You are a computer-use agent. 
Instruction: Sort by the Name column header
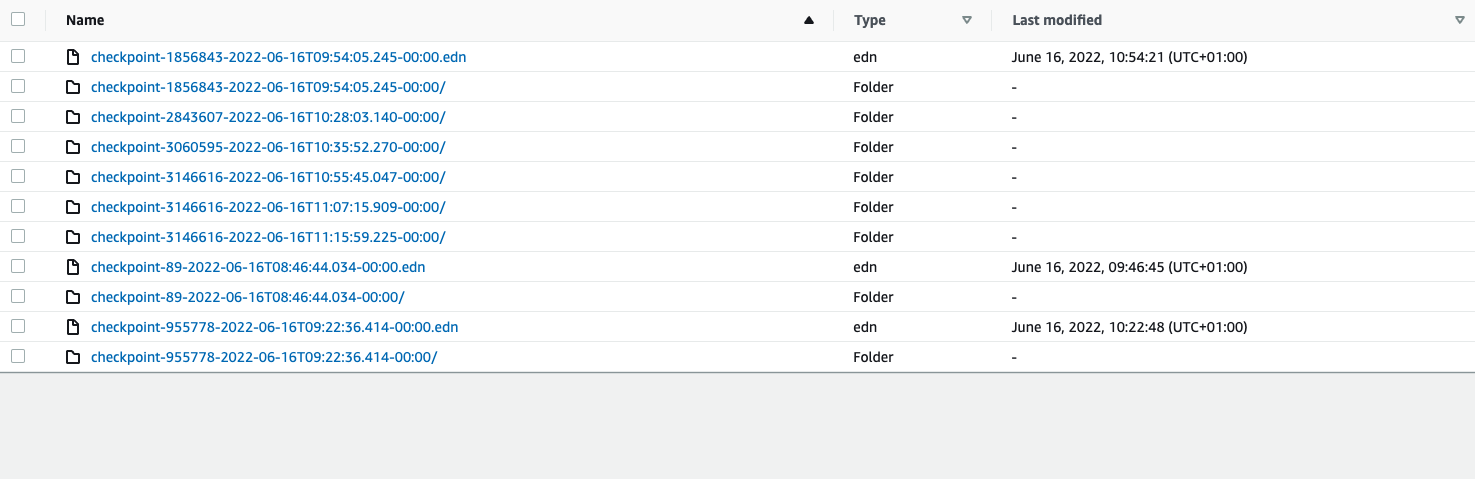pos(85,20)
